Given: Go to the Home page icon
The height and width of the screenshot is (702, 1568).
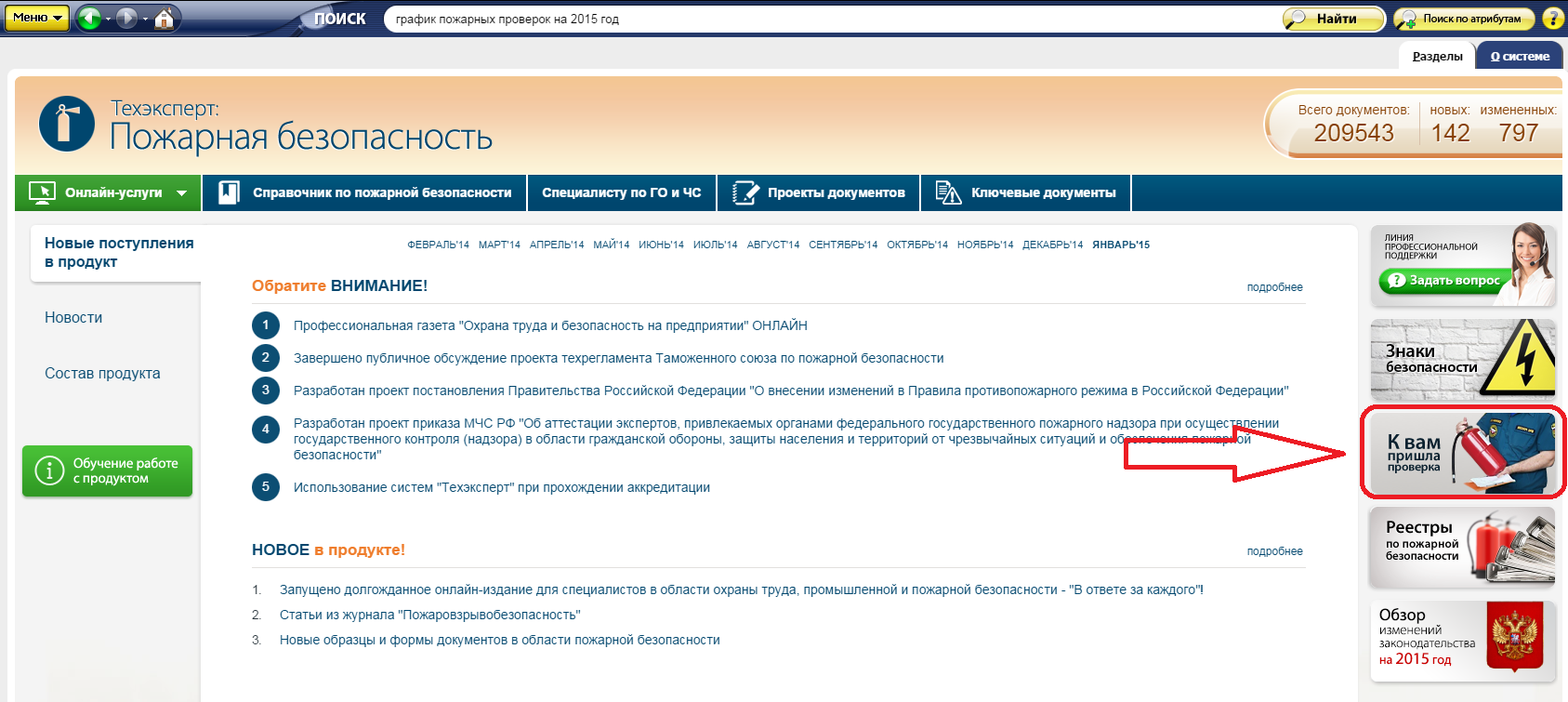Looking at the screenshot, I should pos(165,18).
